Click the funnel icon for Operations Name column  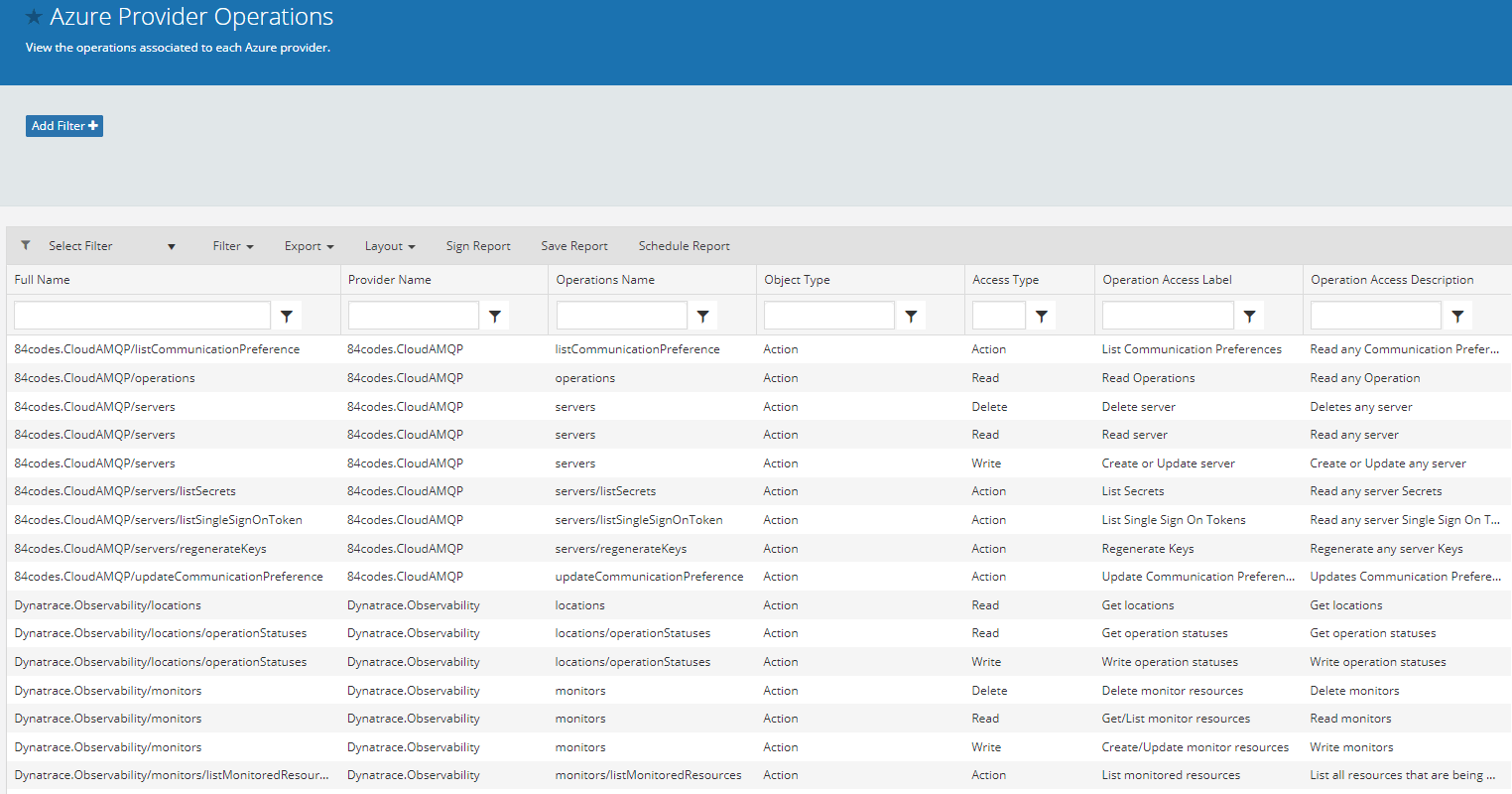pos(703,316)
